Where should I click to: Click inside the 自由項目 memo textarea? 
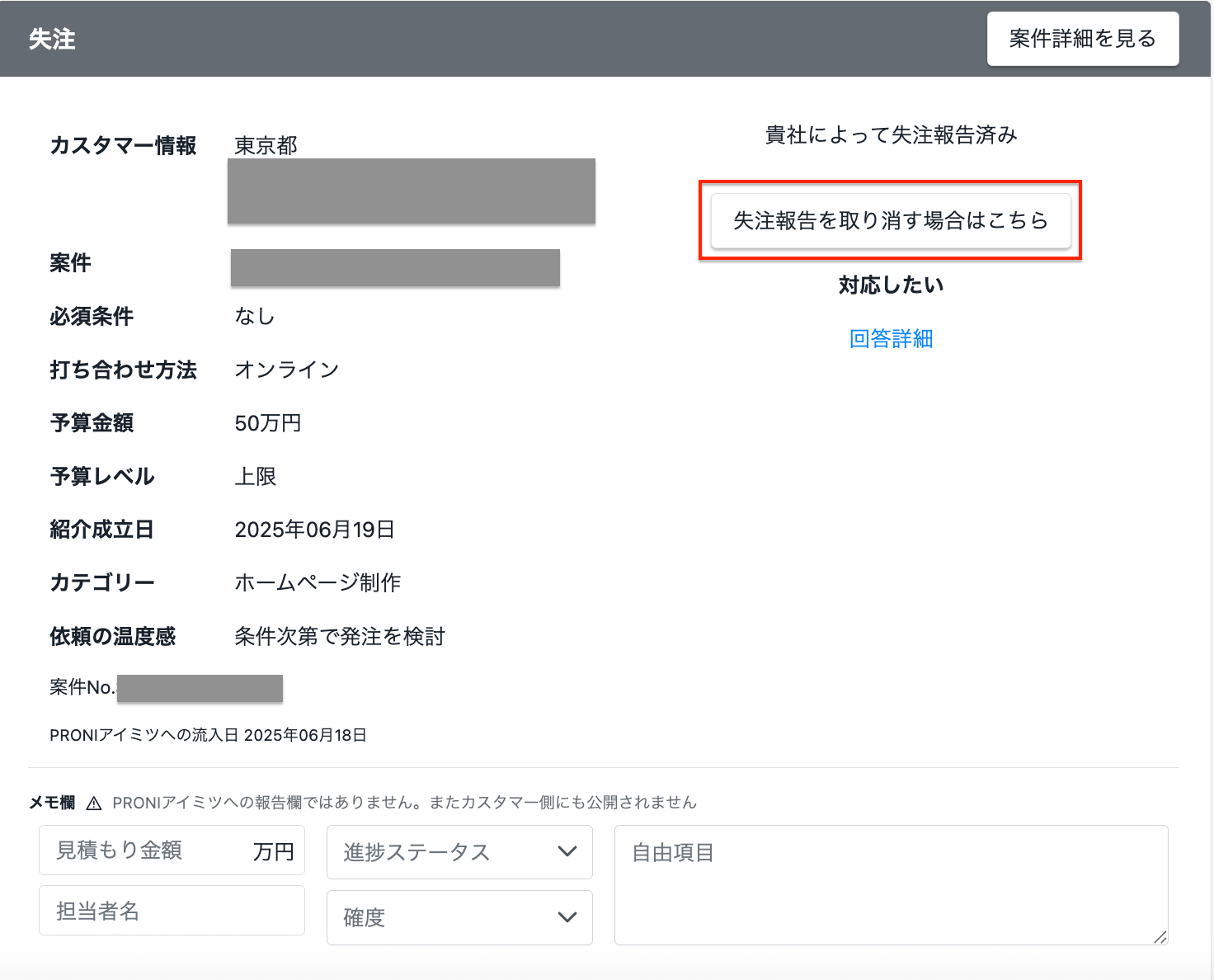[891, 885]
